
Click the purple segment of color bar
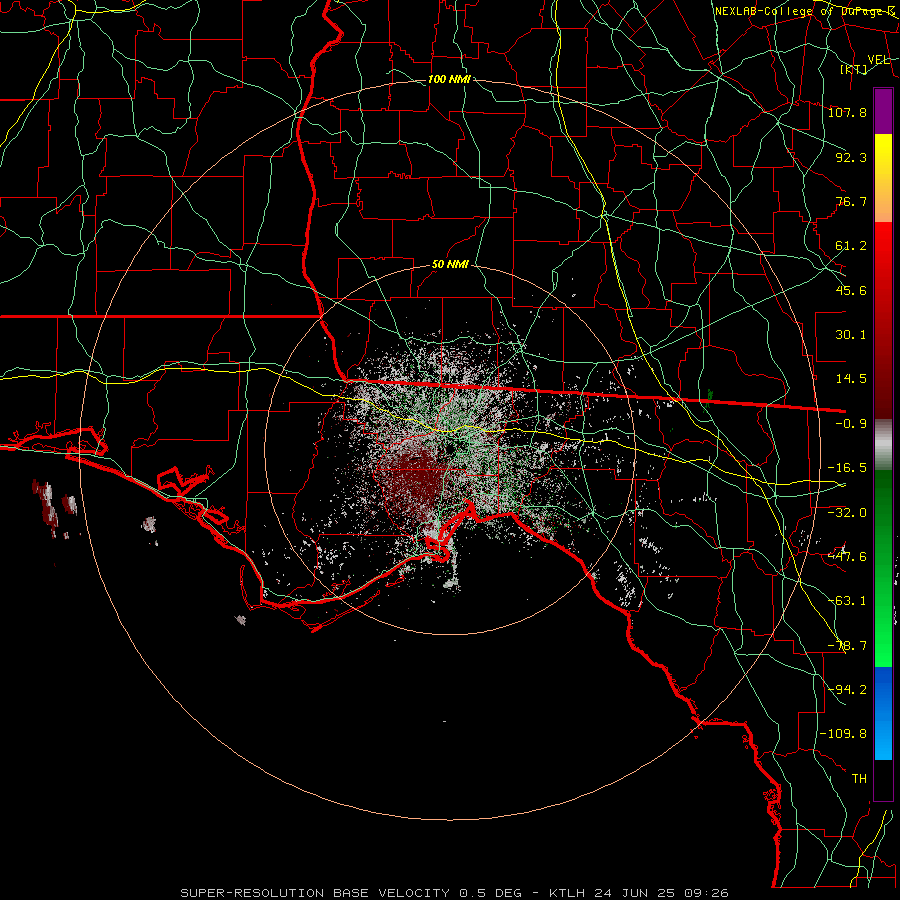pos(883,111)
